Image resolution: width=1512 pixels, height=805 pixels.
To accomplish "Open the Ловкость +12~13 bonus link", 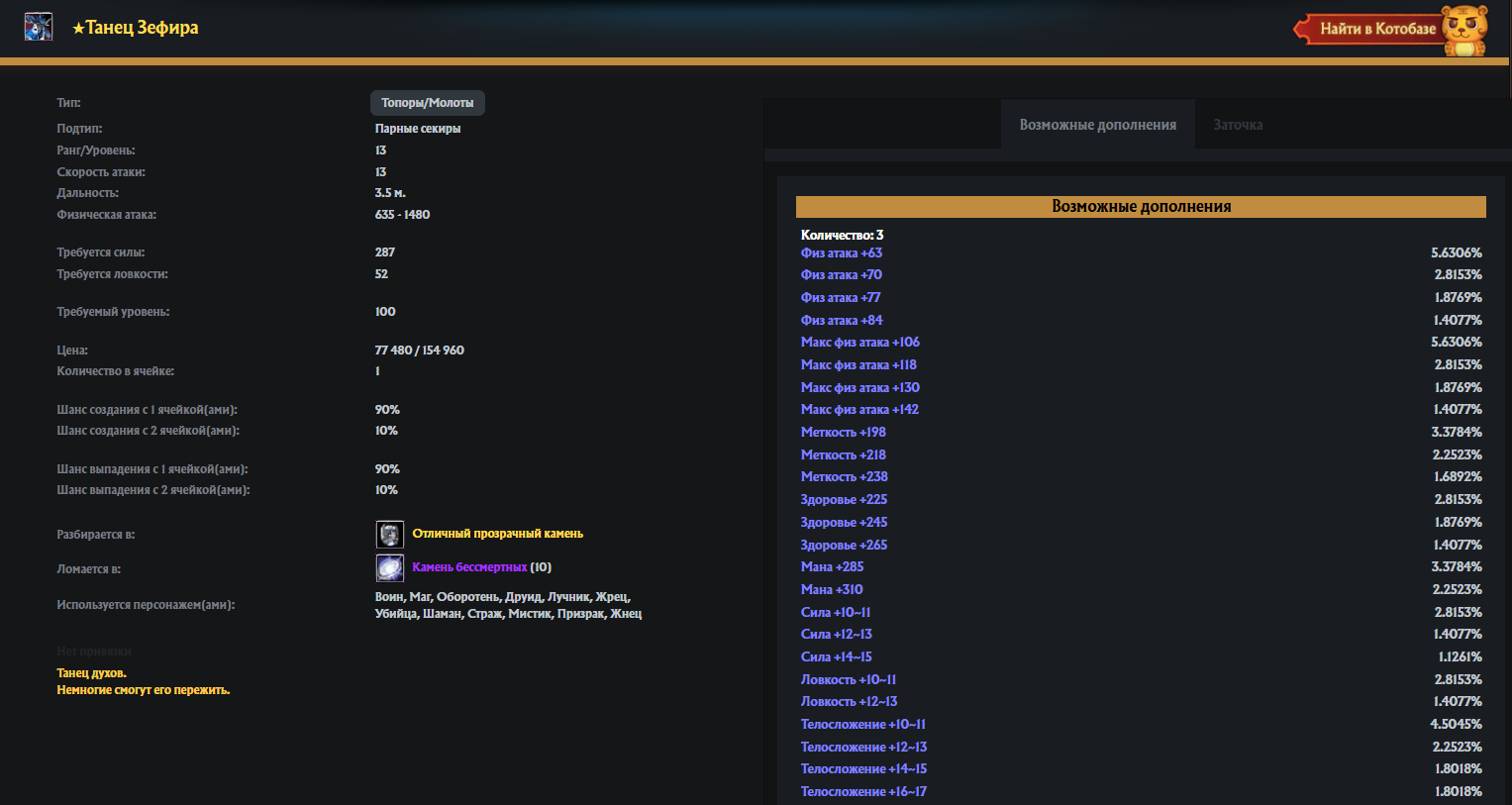I will click(x=849, y=702).
